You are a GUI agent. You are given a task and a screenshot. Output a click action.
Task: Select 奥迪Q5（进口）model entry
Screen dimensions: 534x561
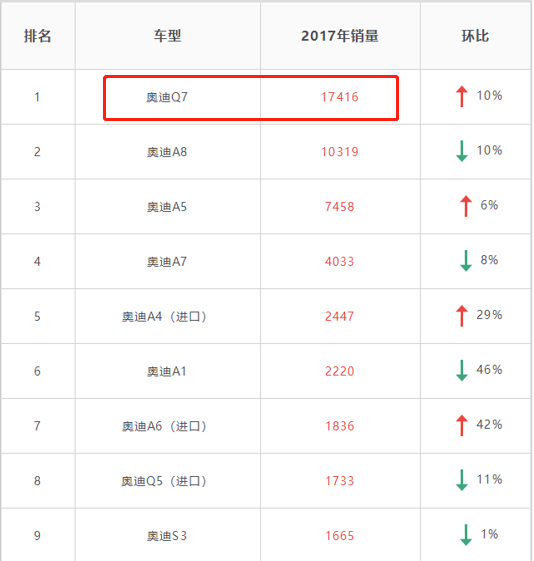tap(164, 481)
